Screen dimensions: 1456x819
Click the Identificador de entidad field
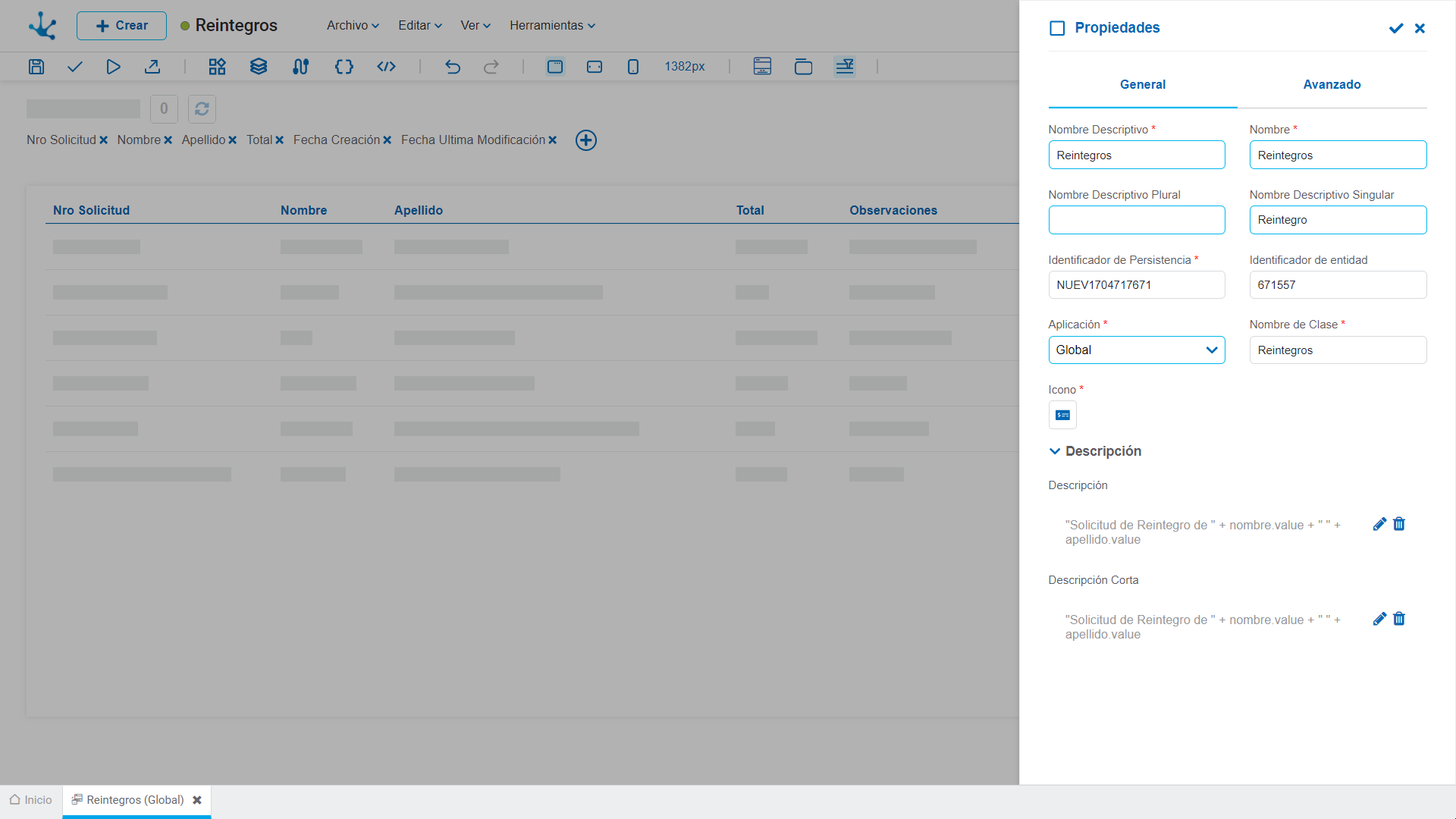pos(1338,285)
